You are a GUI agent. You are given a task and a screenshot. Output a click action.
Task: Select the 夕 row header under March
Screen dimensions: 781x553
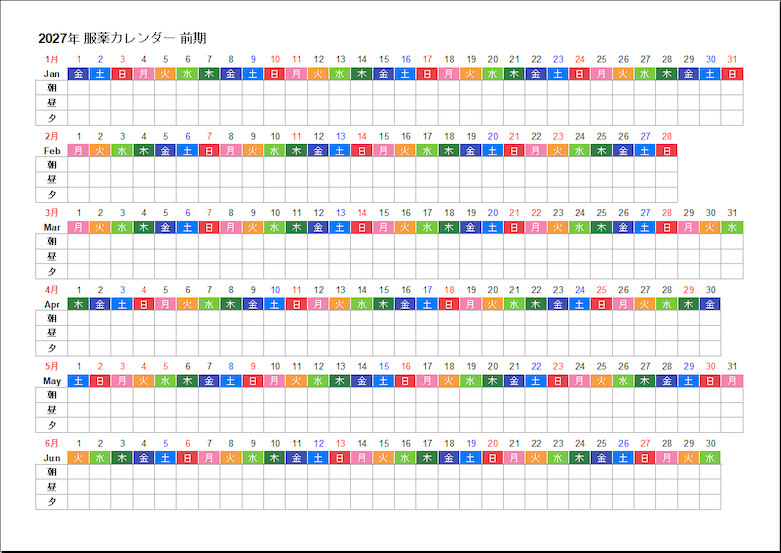point(52,272)
